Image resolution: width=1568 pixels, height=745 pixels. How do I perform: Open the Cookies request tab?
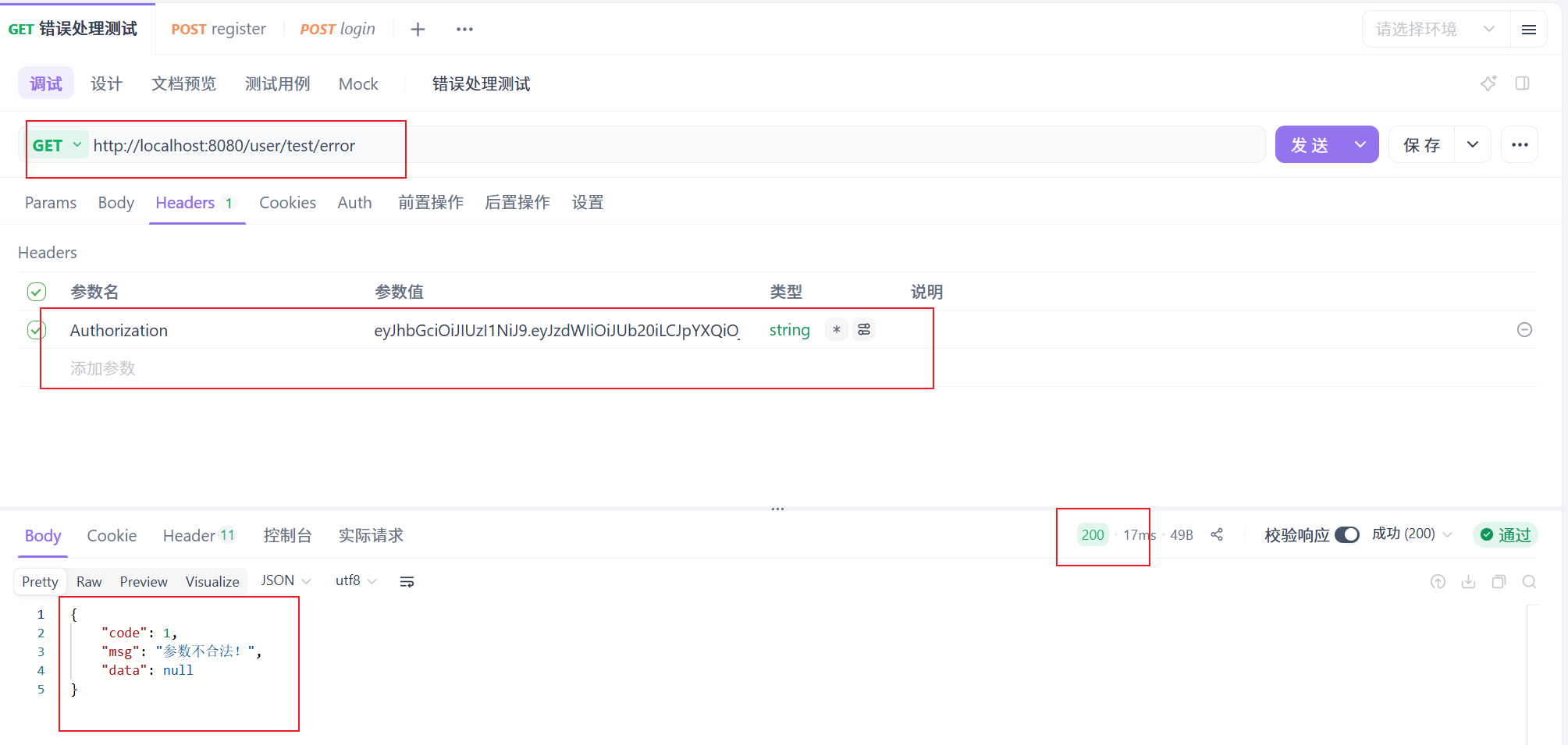coord(287,203)
